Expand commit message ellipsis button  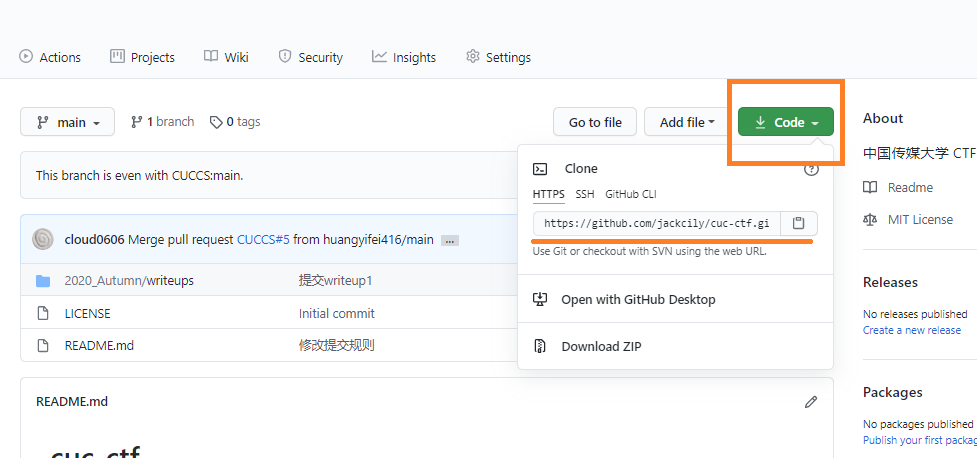click(x=450, y=240)
